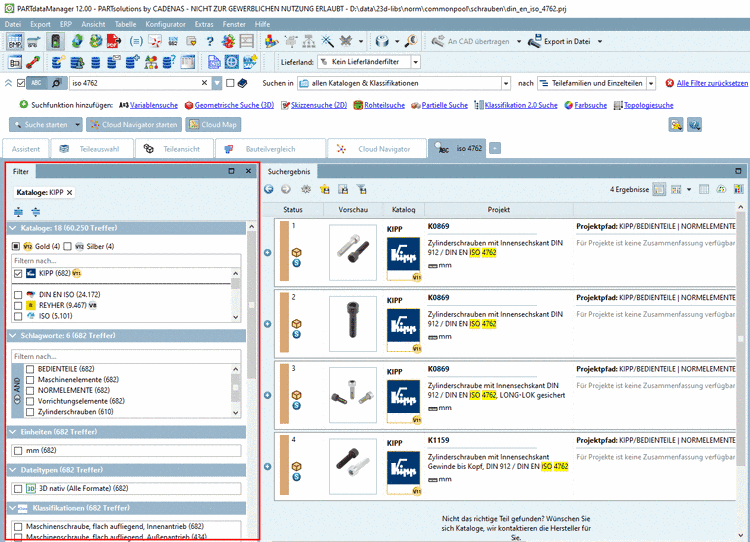
Task: Click back arrow in Suchergebnis toolbar
Action: [x=269, y=189]
